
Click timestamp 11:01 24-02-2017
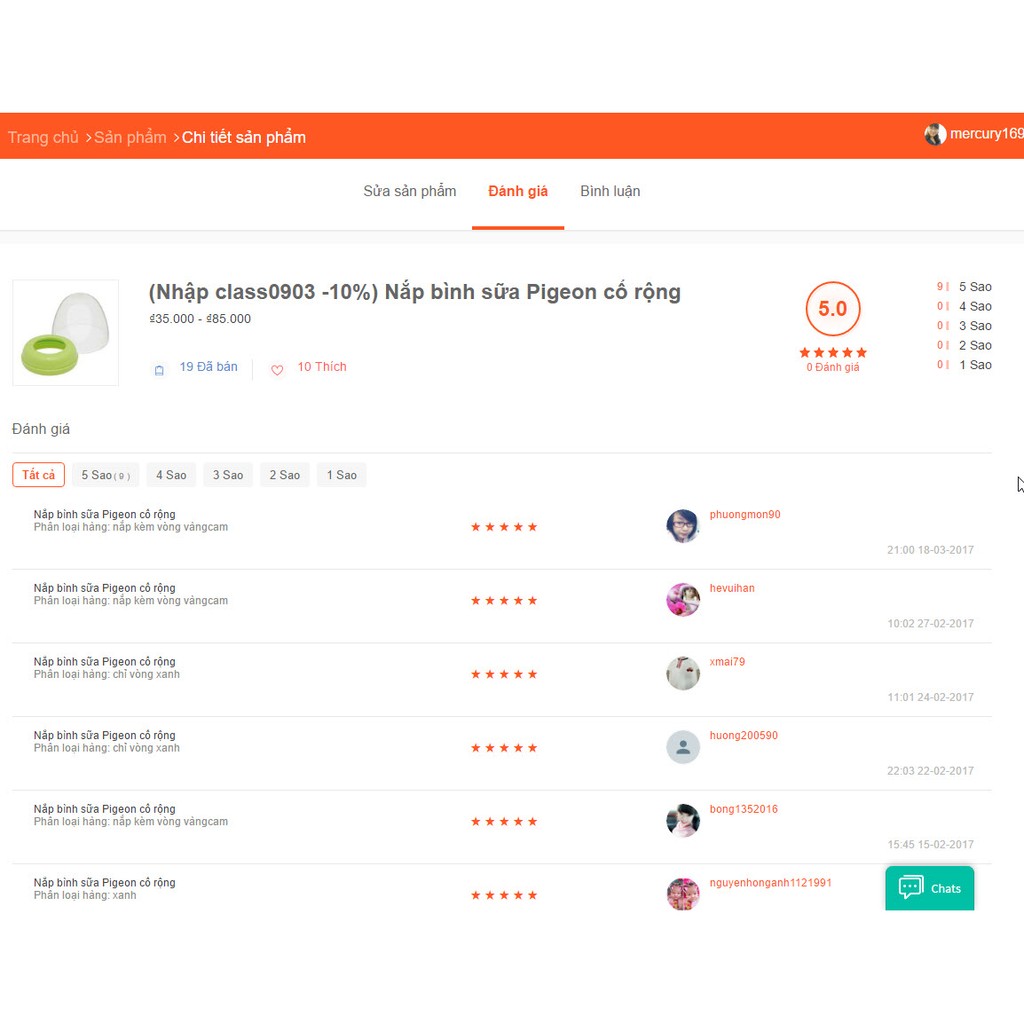click(x=930, y=698)
